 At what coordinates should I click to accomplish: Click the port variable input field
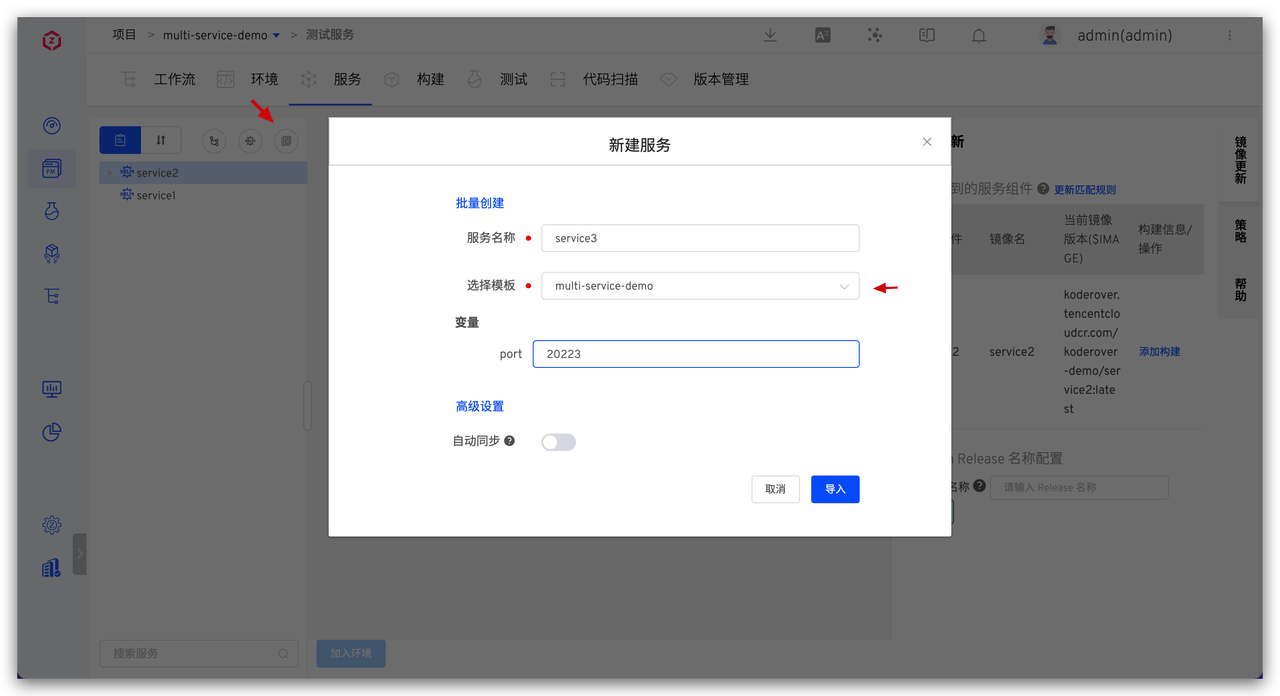(696, 354)
